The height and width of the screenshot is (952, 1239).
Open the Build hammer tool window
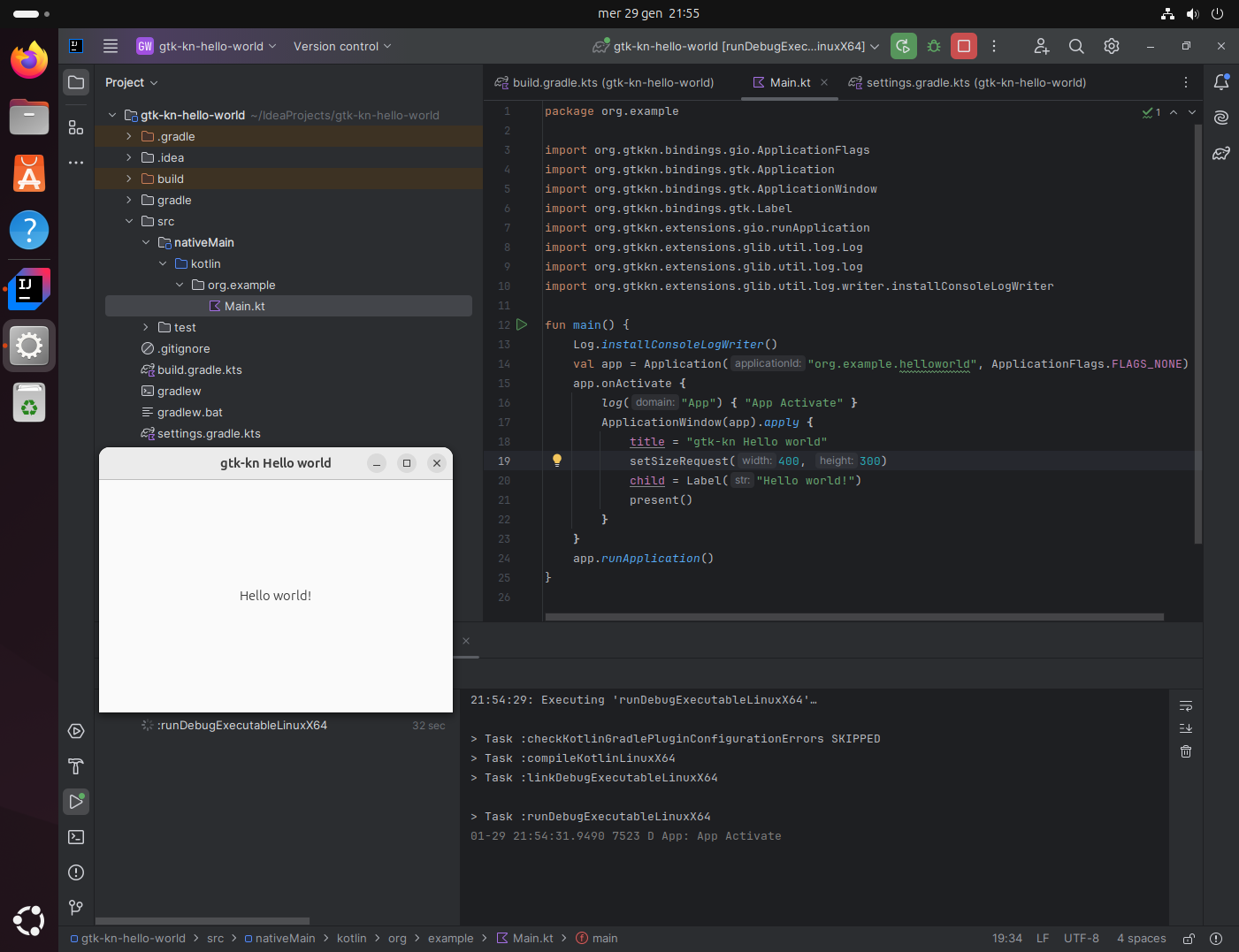(x=76, y=766)
